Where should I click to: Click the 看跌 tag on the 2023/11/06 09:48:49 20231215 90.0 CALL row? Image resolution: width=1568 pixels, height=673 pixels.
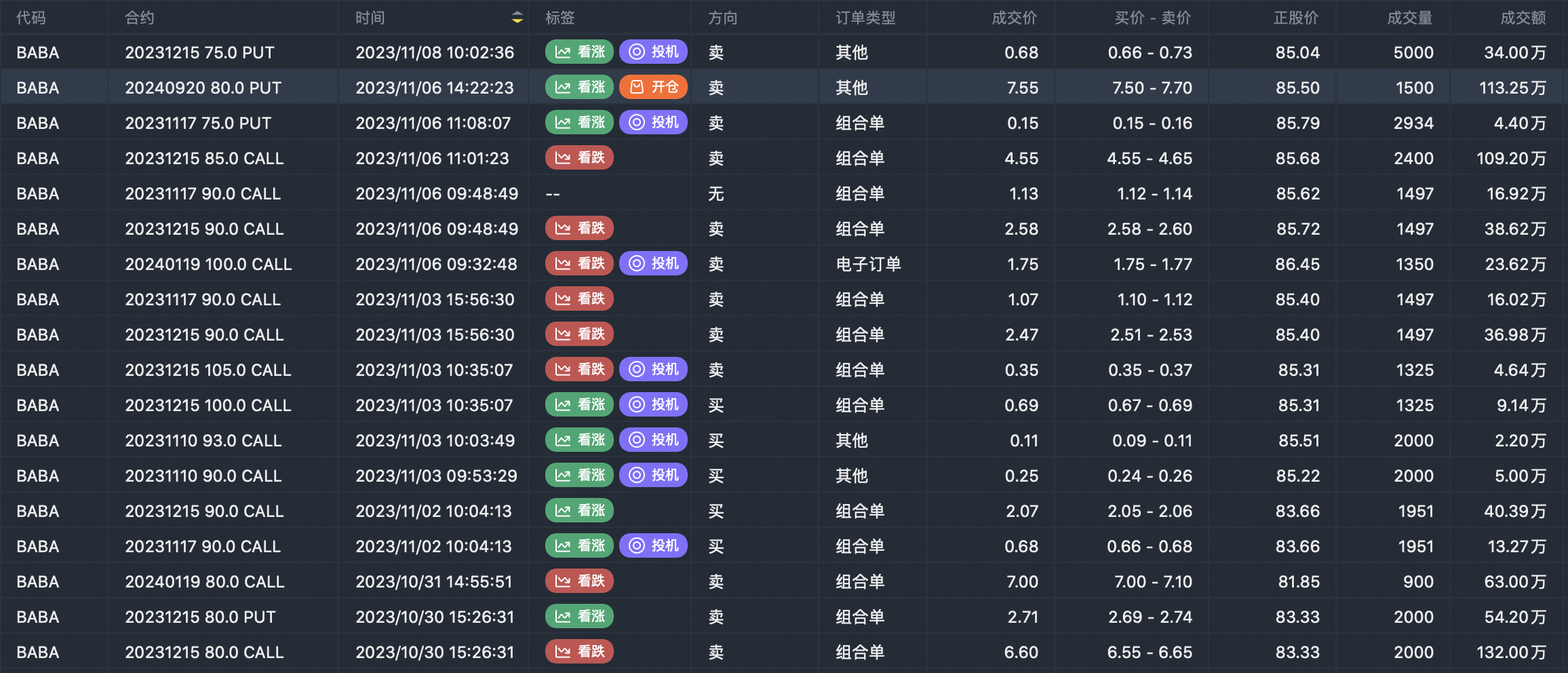click(579, 228)
